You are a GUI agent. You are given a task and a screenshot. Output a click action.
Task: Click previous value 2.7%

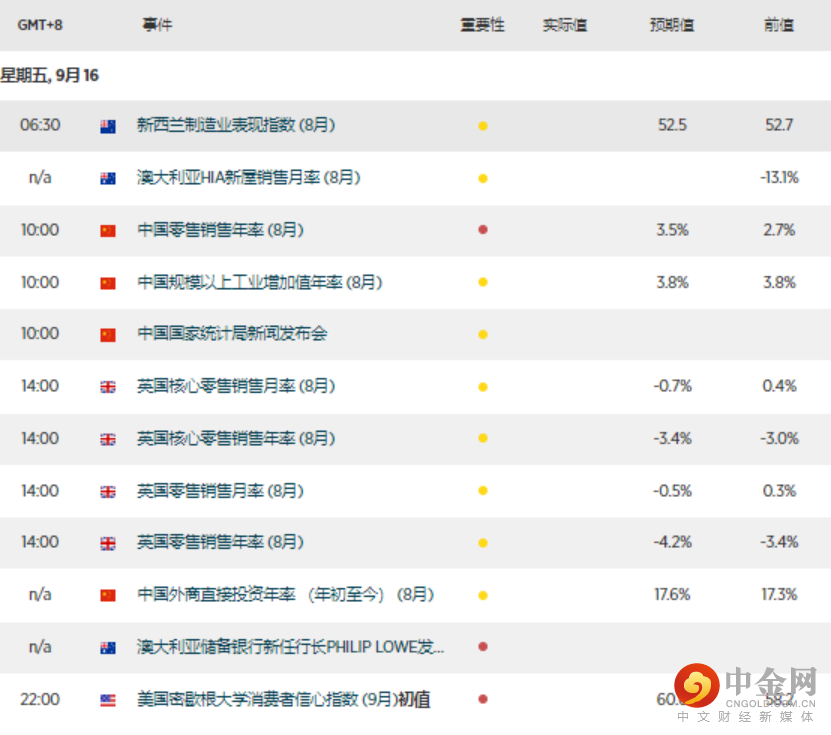tap(779, 230)
